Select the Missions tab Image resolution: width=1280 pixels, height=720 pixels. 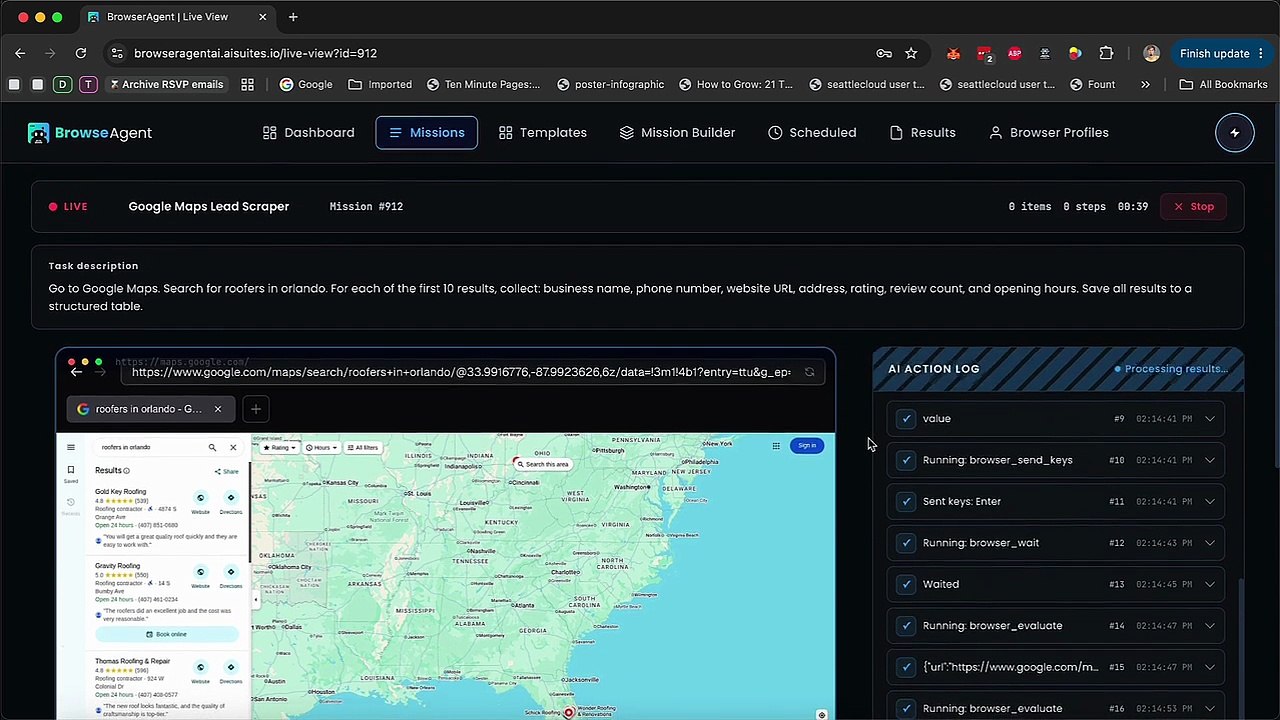tap(427, 133)
